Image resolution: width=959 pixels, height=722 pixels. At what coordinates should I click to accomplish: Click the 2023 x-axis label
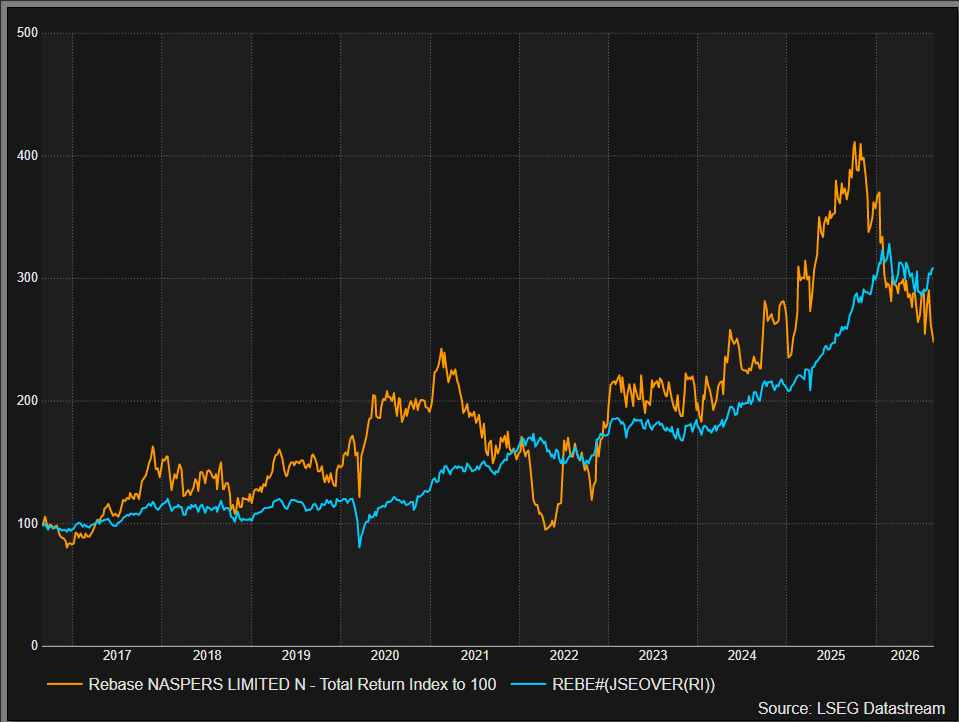653,655
